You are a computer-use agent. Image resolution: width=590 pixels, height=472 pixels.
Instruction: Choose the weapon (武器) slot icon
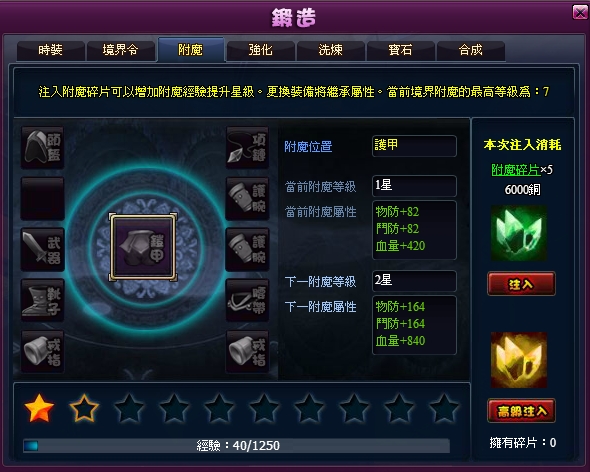point(43,249)
